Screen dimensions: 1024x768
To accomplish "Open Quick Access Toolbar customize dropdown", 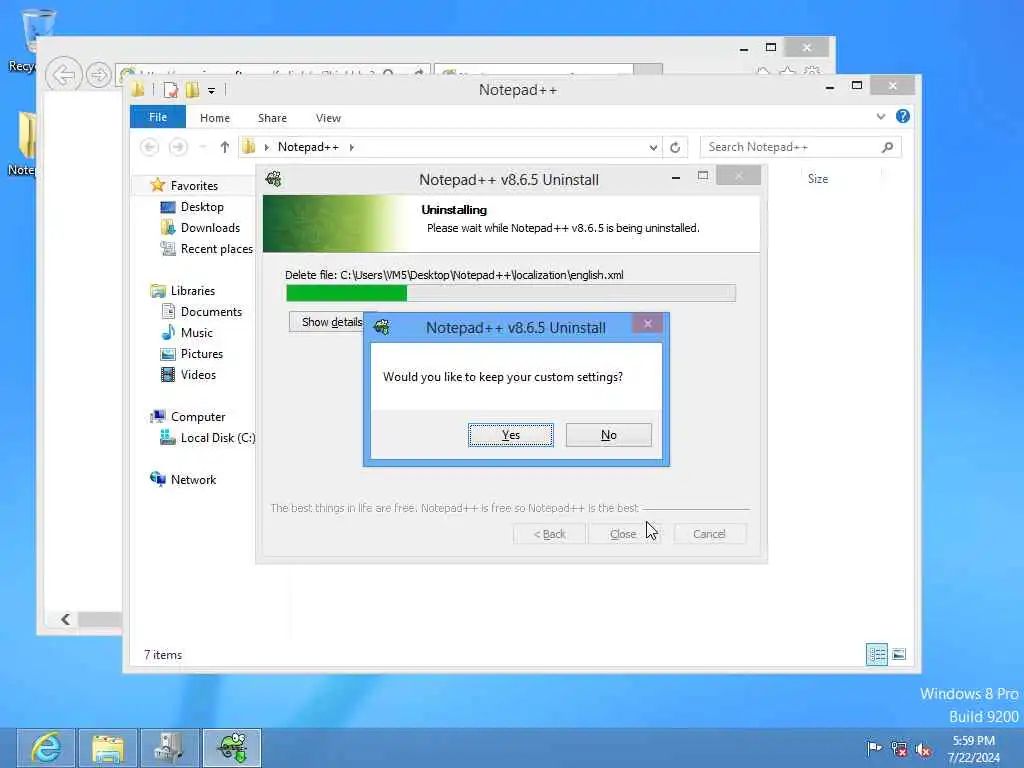I will coord(212,91).
